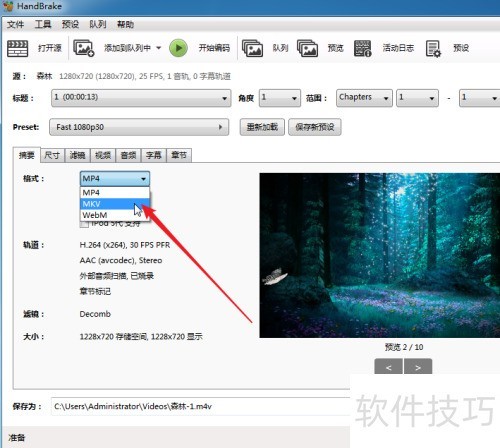500x448 pixels.
Task: Click the 开始编码 toolbar label
Action: pos(214,48)
